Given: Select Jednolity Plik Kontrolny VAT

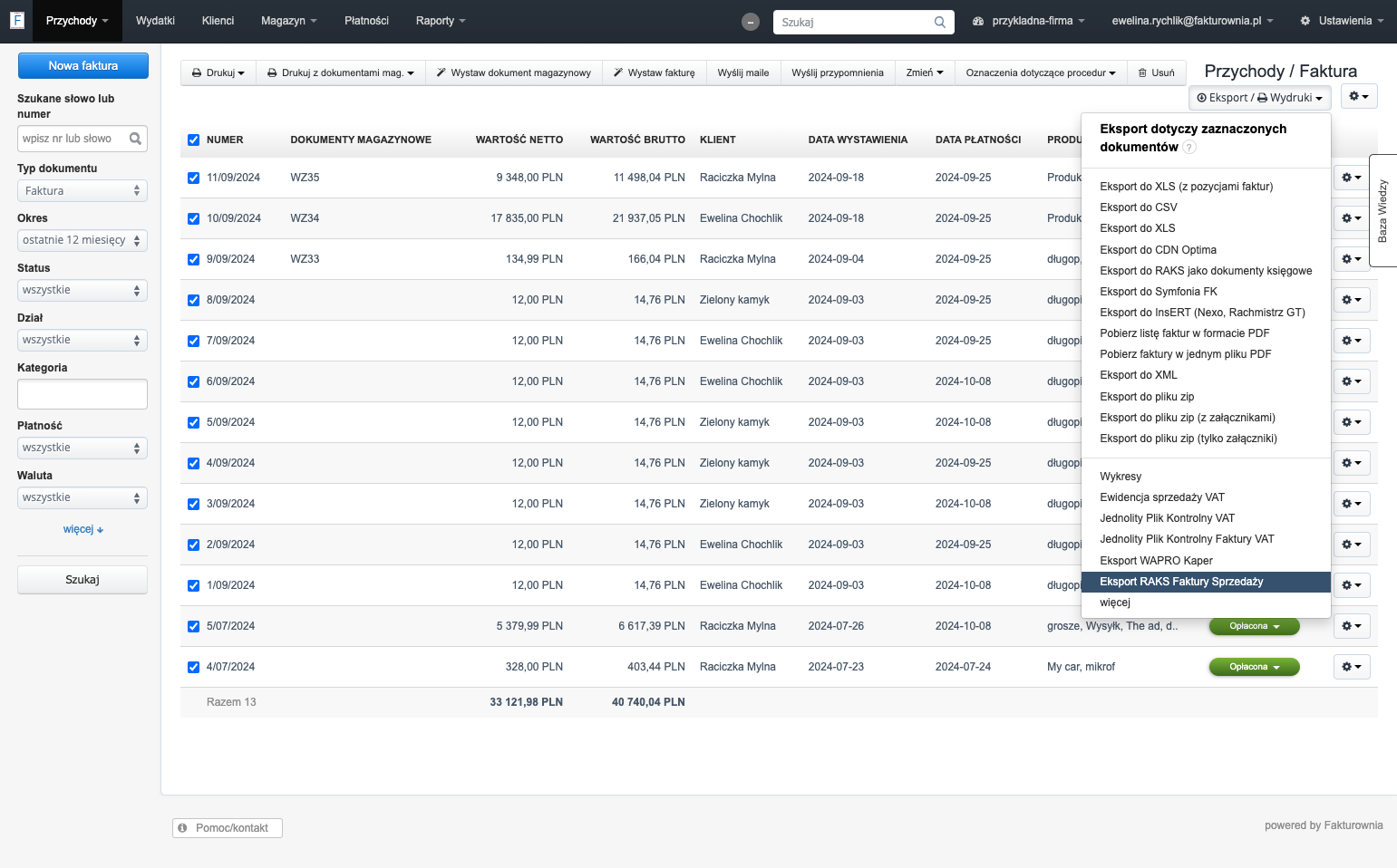Looking at the screenshot, I should (1168, 518).
